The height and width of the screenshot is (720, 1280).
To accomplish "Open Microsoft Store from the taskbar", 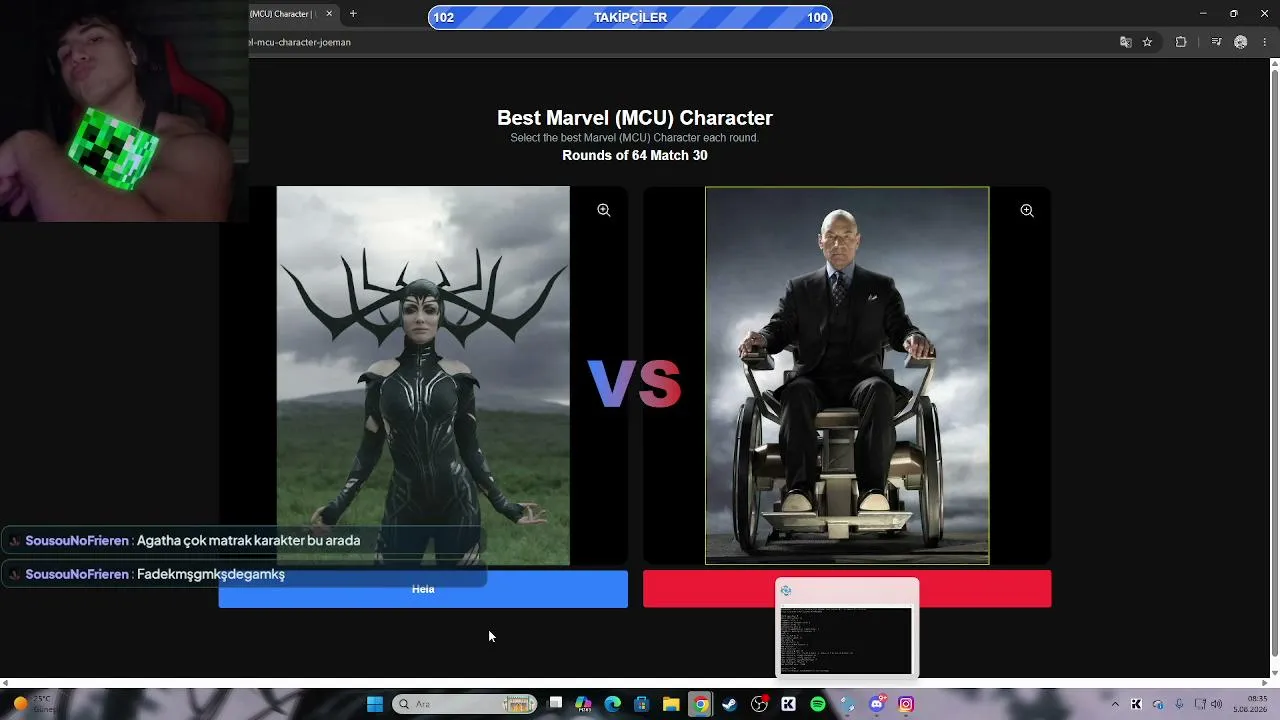I will (x=642, y=704).
